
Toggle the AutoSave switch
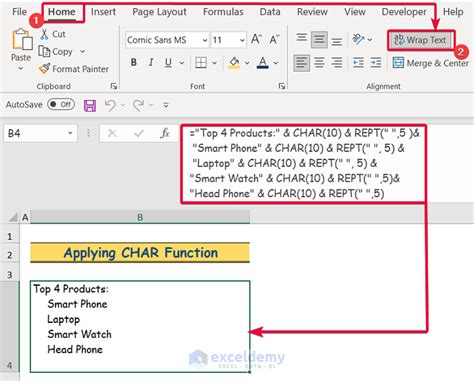click(x=61, y=105)
